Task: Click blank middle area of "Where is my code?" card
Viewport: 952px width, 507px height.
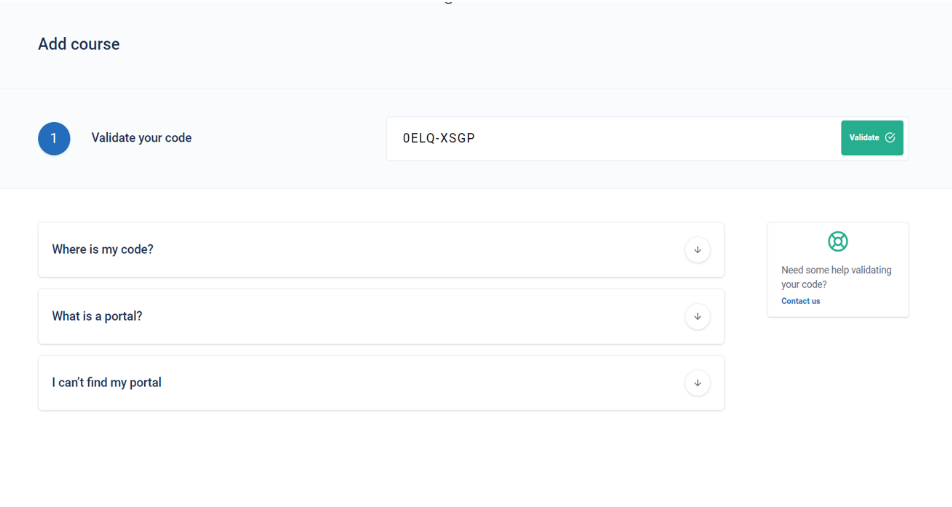Action: [x=419, y=250]
